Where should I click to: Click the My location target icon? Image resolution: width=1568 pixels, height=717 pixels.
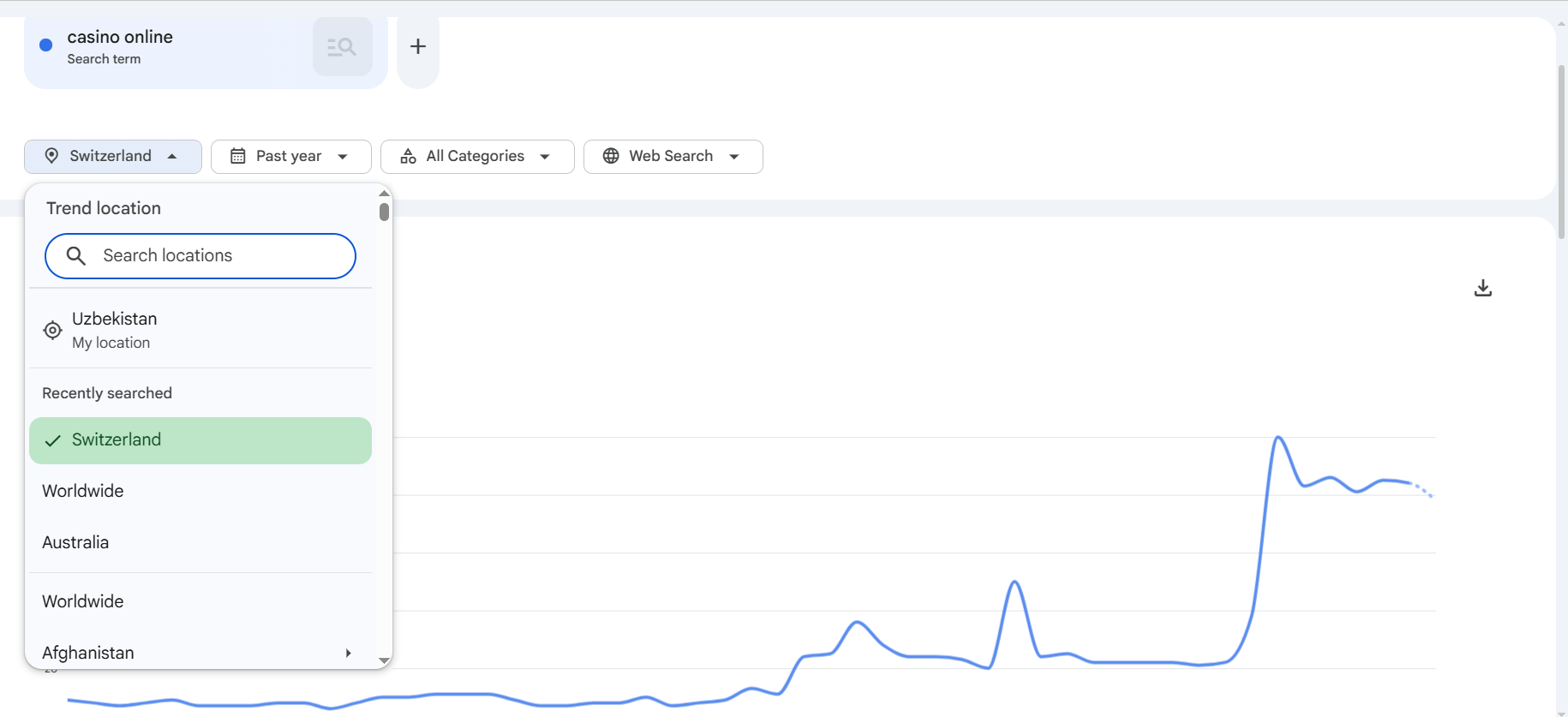tap(52, 330)
